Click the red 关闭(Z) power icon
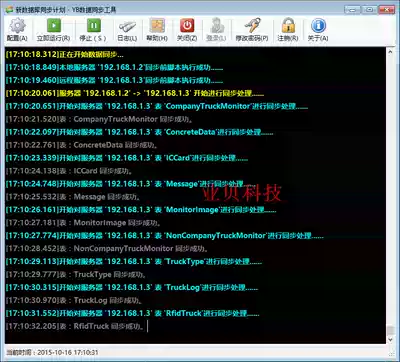The image size is (400, 362). 187,25
